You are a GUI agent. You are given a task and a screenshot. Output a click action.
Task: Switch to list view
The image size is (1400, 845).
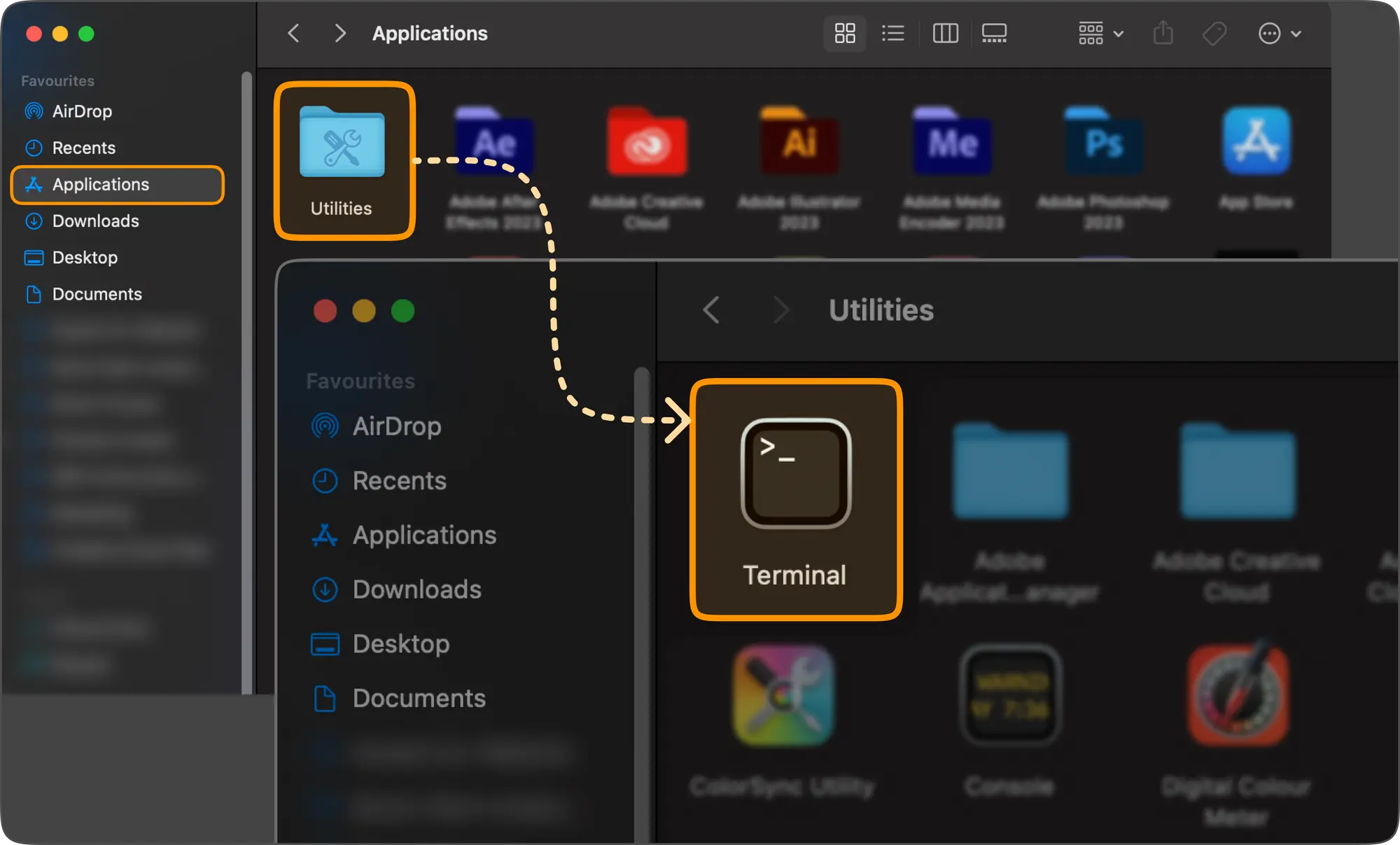(892, 33)
